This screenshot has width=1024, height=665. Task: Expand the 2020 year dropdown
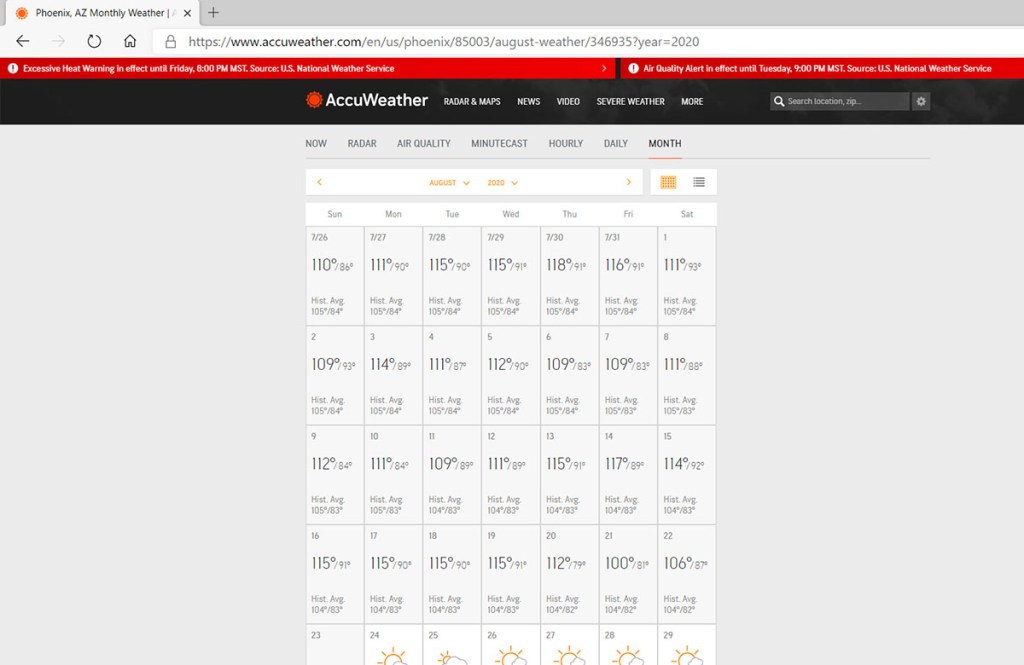click(x=502, y=183)
